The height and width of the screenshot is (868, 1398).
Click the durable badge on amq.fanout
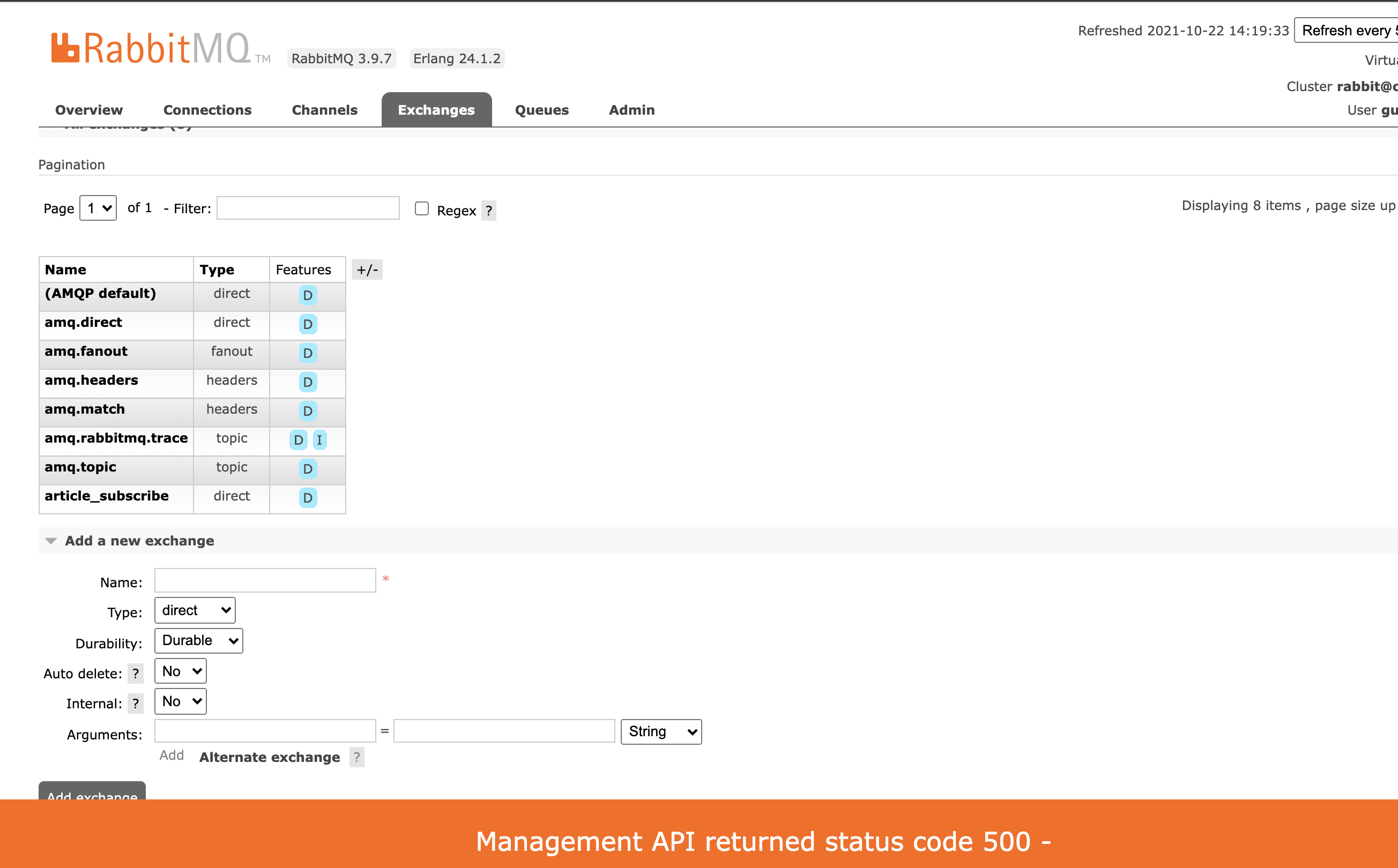pyautogui.click(x=307, y=354)
